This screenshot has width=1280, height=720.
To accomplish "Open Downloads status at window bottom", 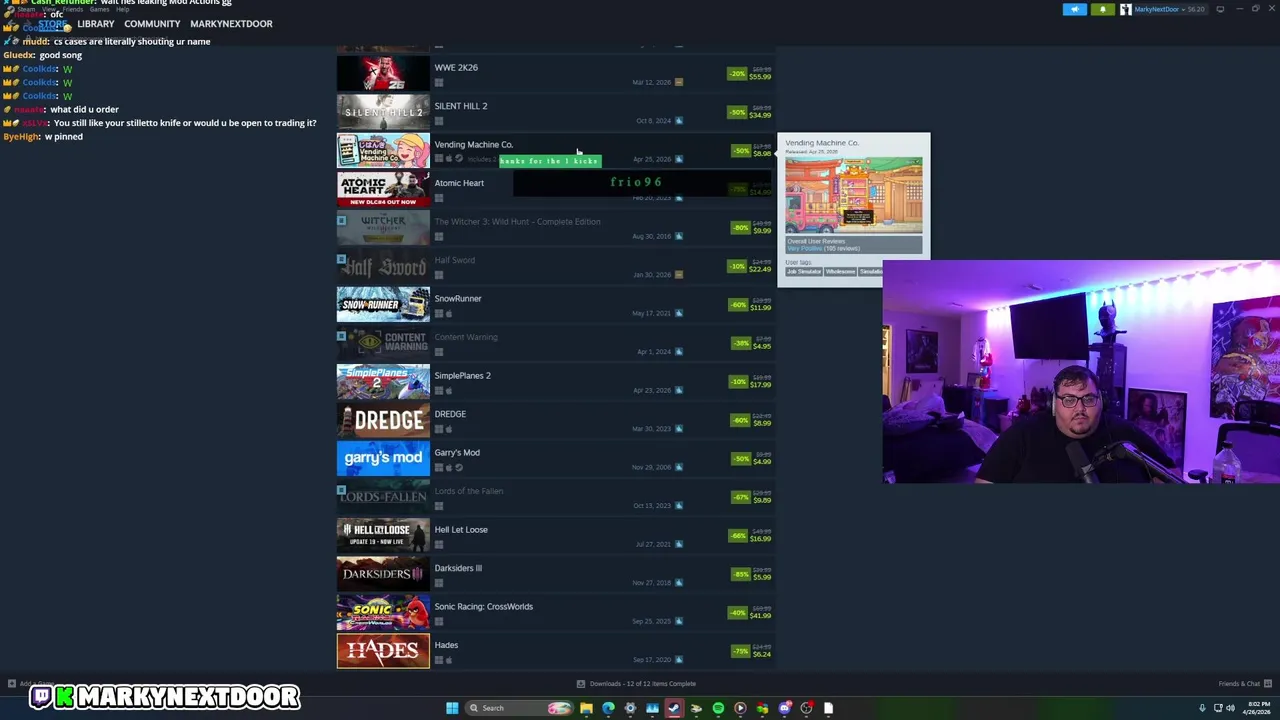I will pyautogui.click(x=636, y=684).
